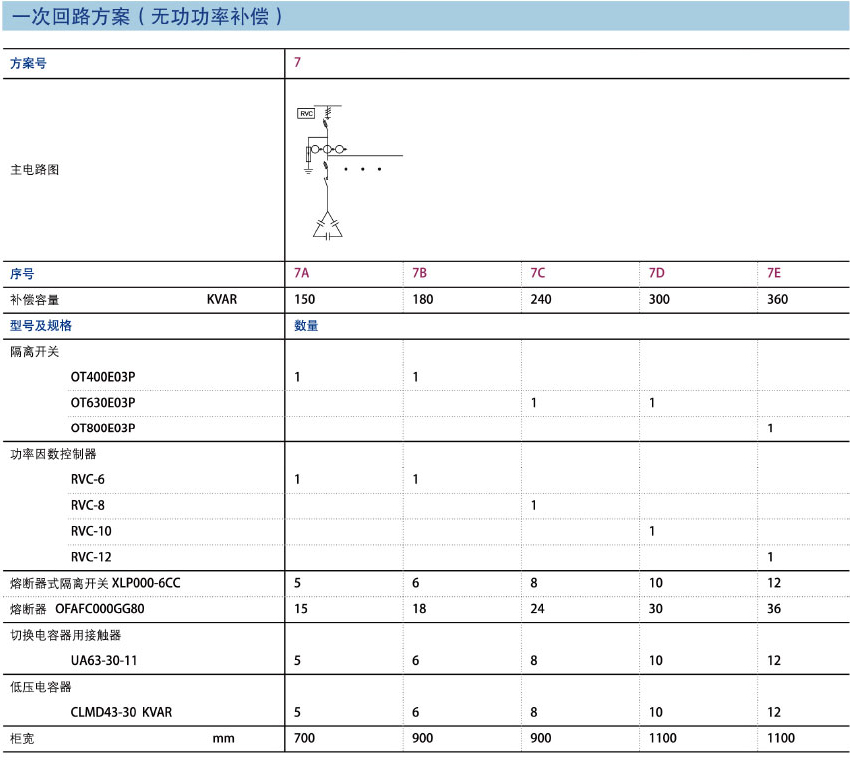Image resolution: width=850 pixels, height=772 pixels.
Task: Select the 熔断器式隔离开关 XLP000-6CC row label
Action: [95, 583]
